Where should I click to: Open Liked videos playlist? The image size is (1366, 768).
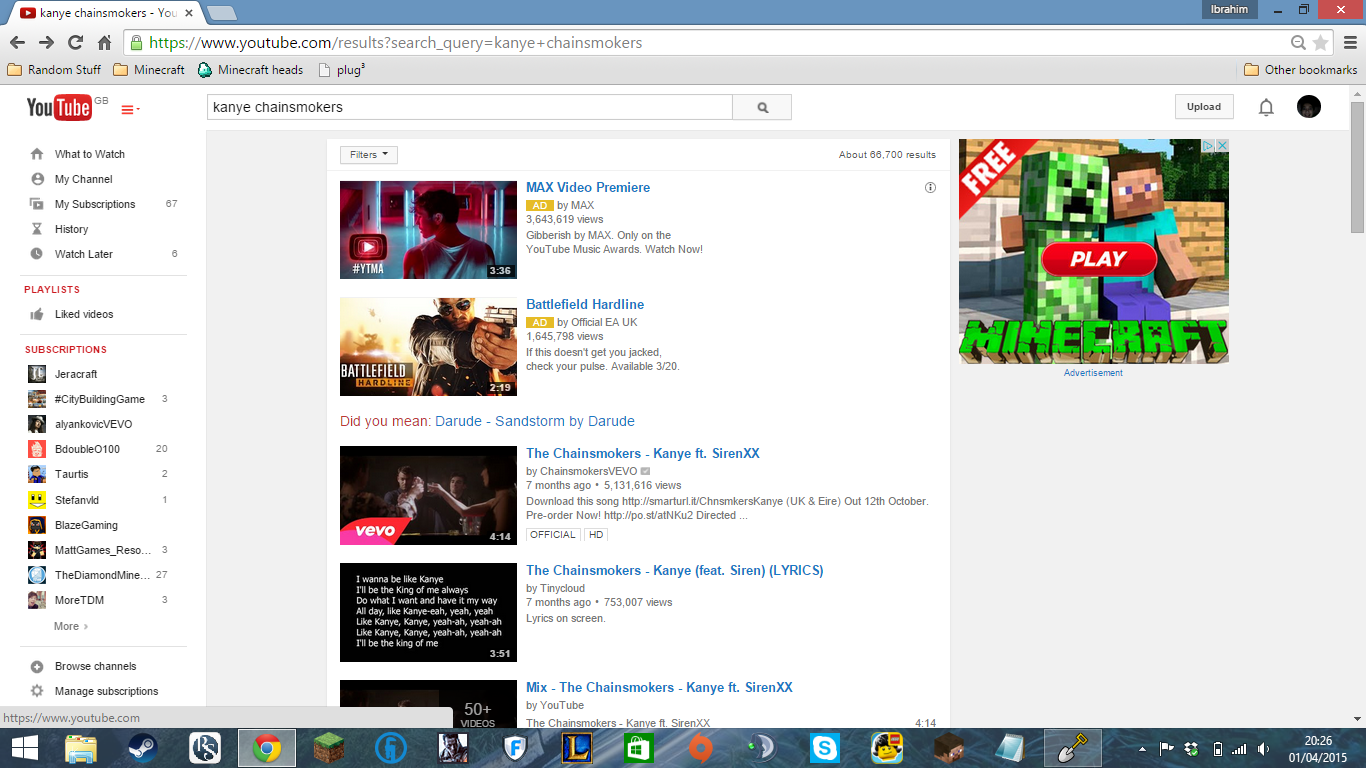84,314
